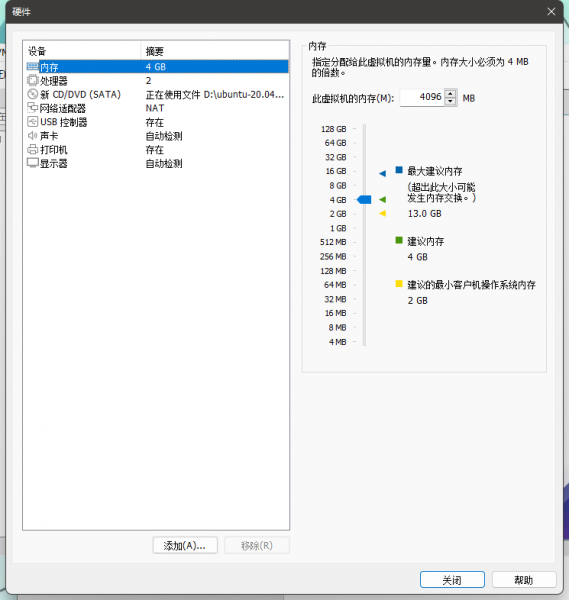Screen dimensions: 569x600
Task: Select the network adapter (网络适配器) icon
Action: coord(33,108)
